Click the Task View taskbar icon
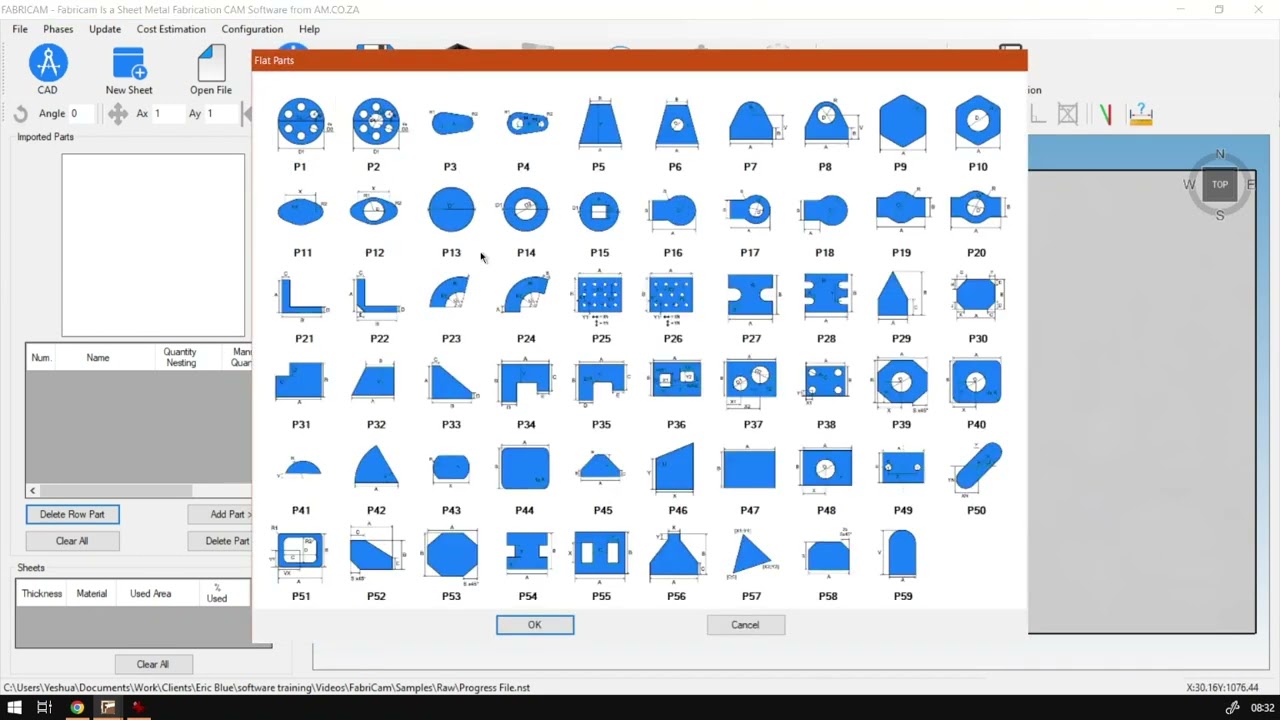Image resolution: width=1280 pixels, height=720 pixels. [x=45, y=708]
